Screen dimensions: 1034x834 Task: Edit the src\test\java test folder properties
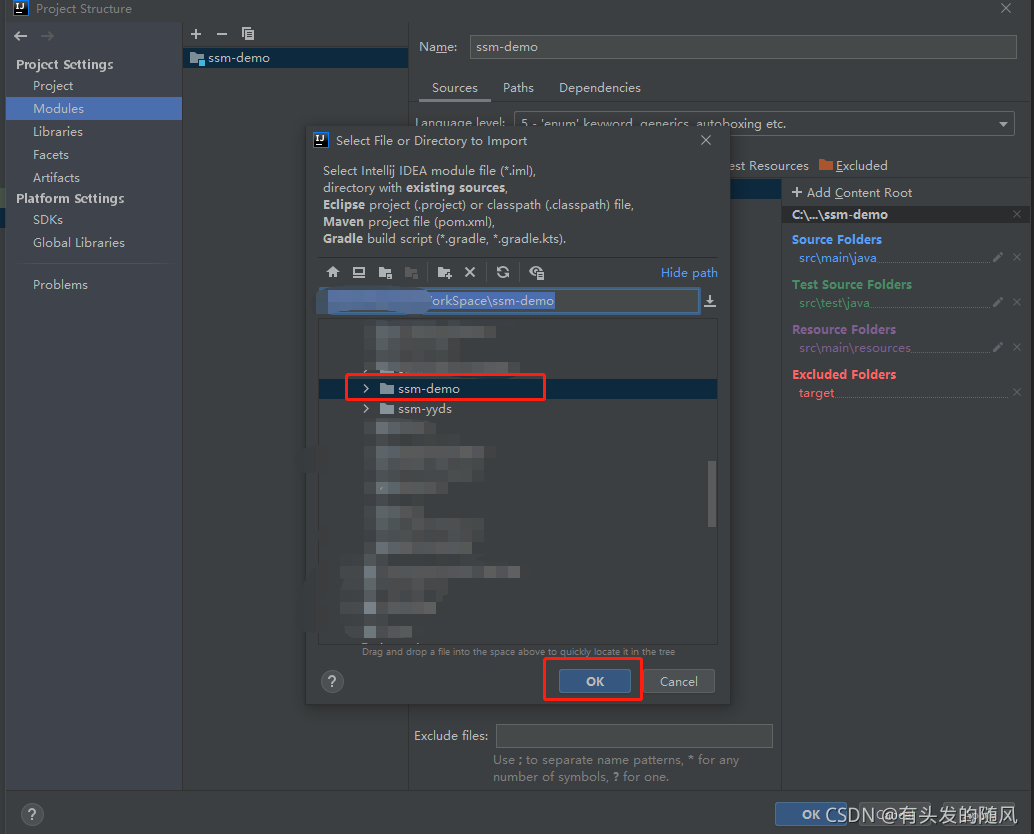click(998, 302)
